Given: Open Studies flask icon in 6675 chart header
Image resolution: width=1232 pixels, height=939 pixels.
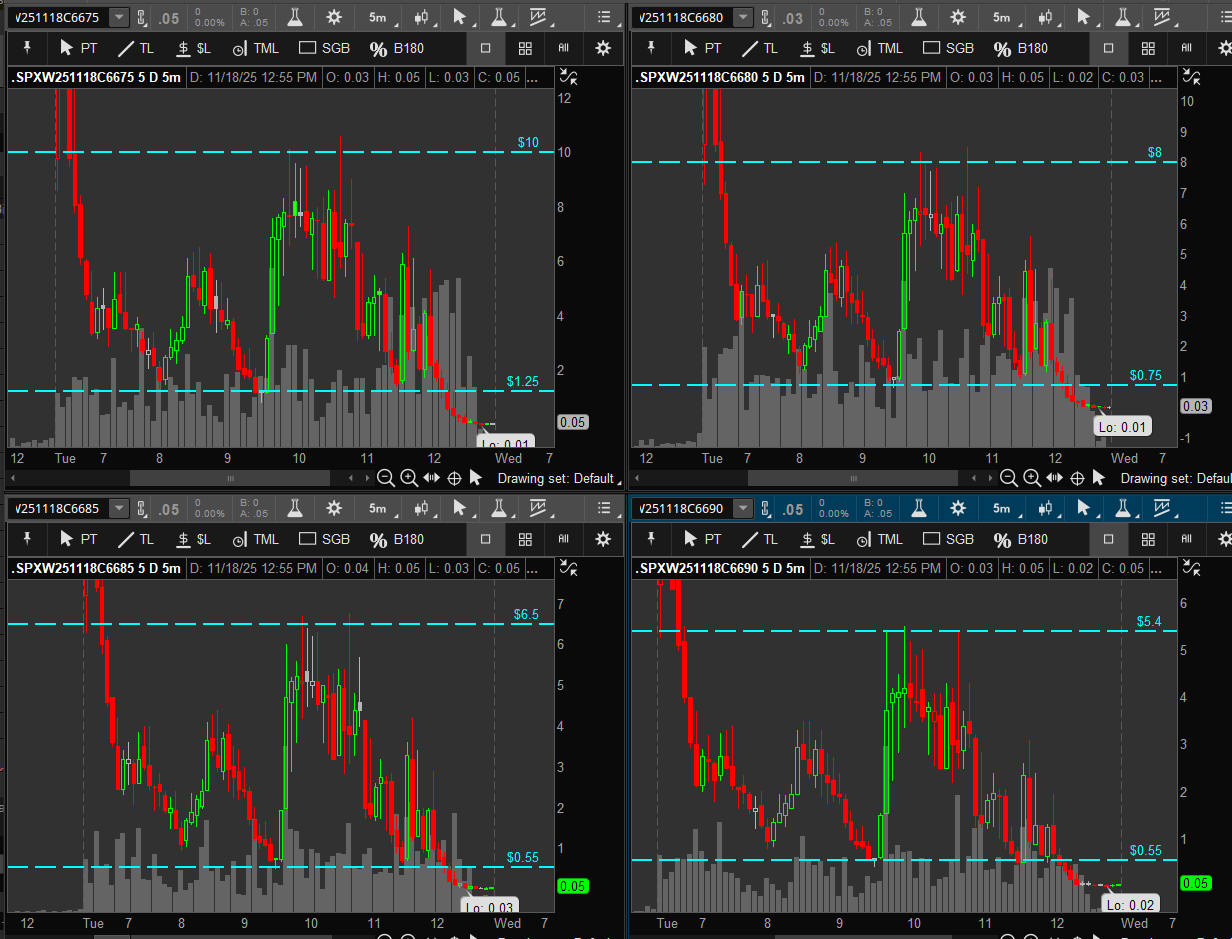Looking at the screenshot, I should tap(294, 17).
